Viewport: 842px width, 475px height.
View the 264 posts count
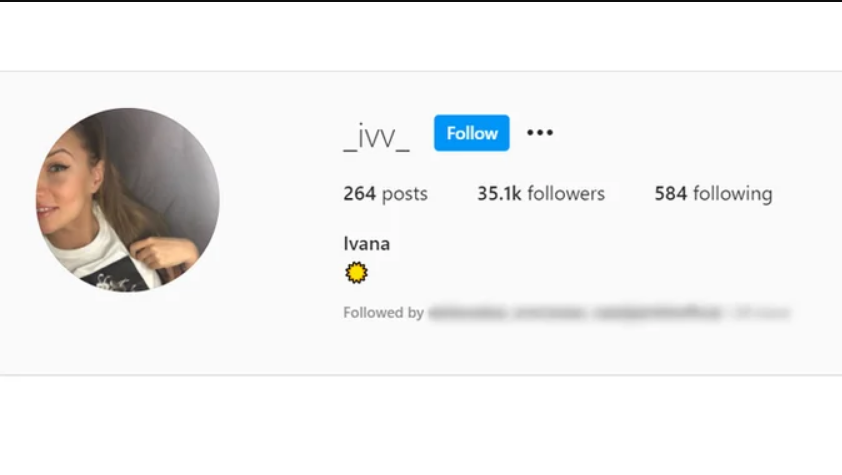(x=386, y=194)
